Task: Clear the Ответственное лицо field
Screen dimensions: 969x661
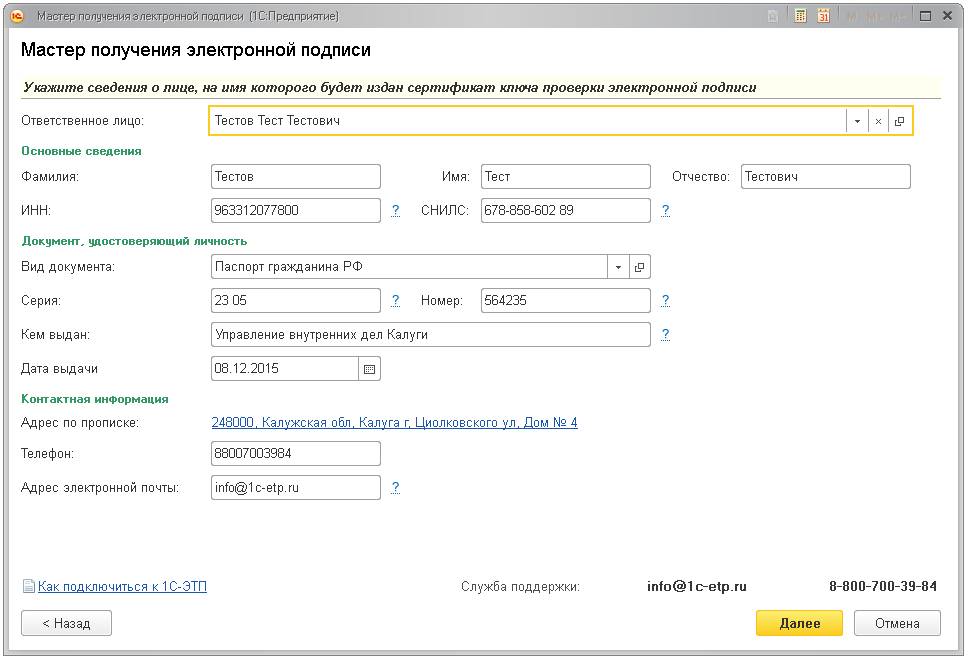Action: tap(878, 121)
